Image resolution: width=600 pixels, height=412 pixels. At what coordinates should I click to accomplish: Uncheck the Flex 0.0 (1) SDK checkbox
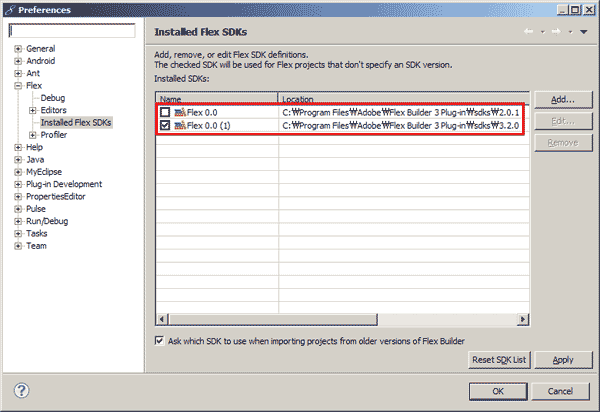(165, 125)
